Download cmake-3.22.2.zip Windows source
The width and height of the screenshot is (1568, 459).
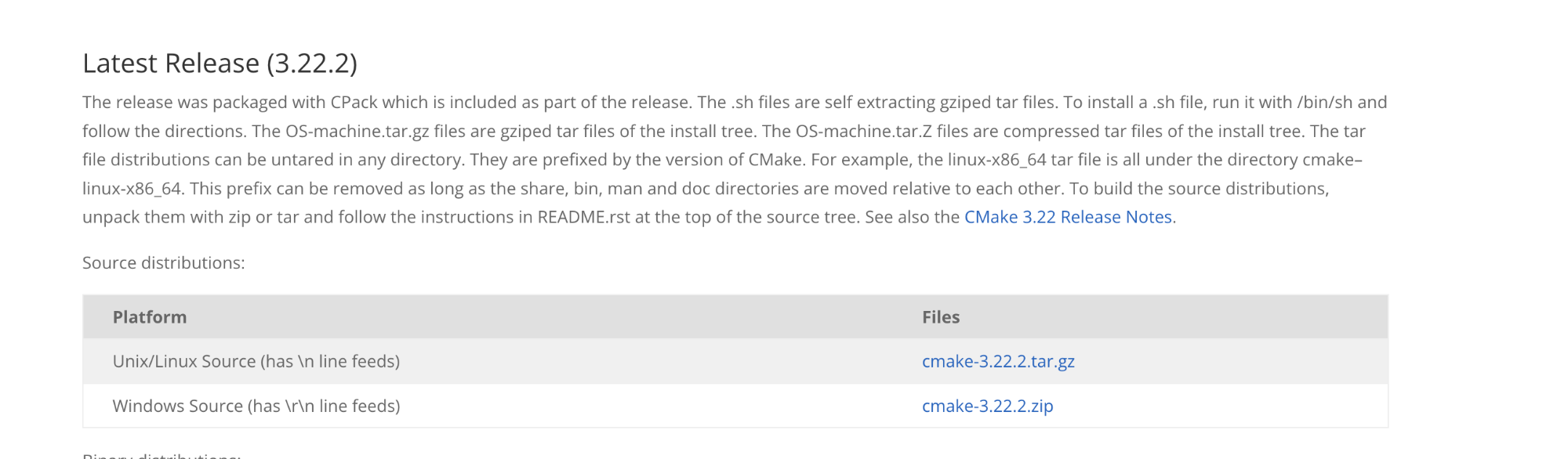point(987,406)
